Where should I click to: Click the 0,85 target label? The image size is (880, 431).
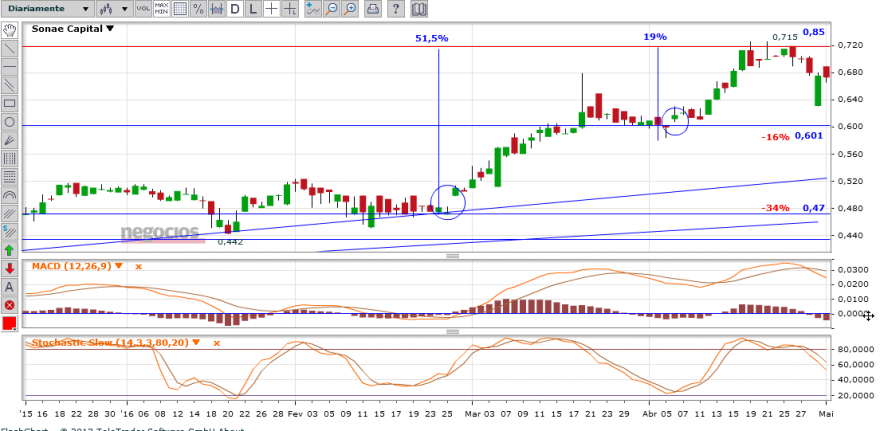coord(813,32)
